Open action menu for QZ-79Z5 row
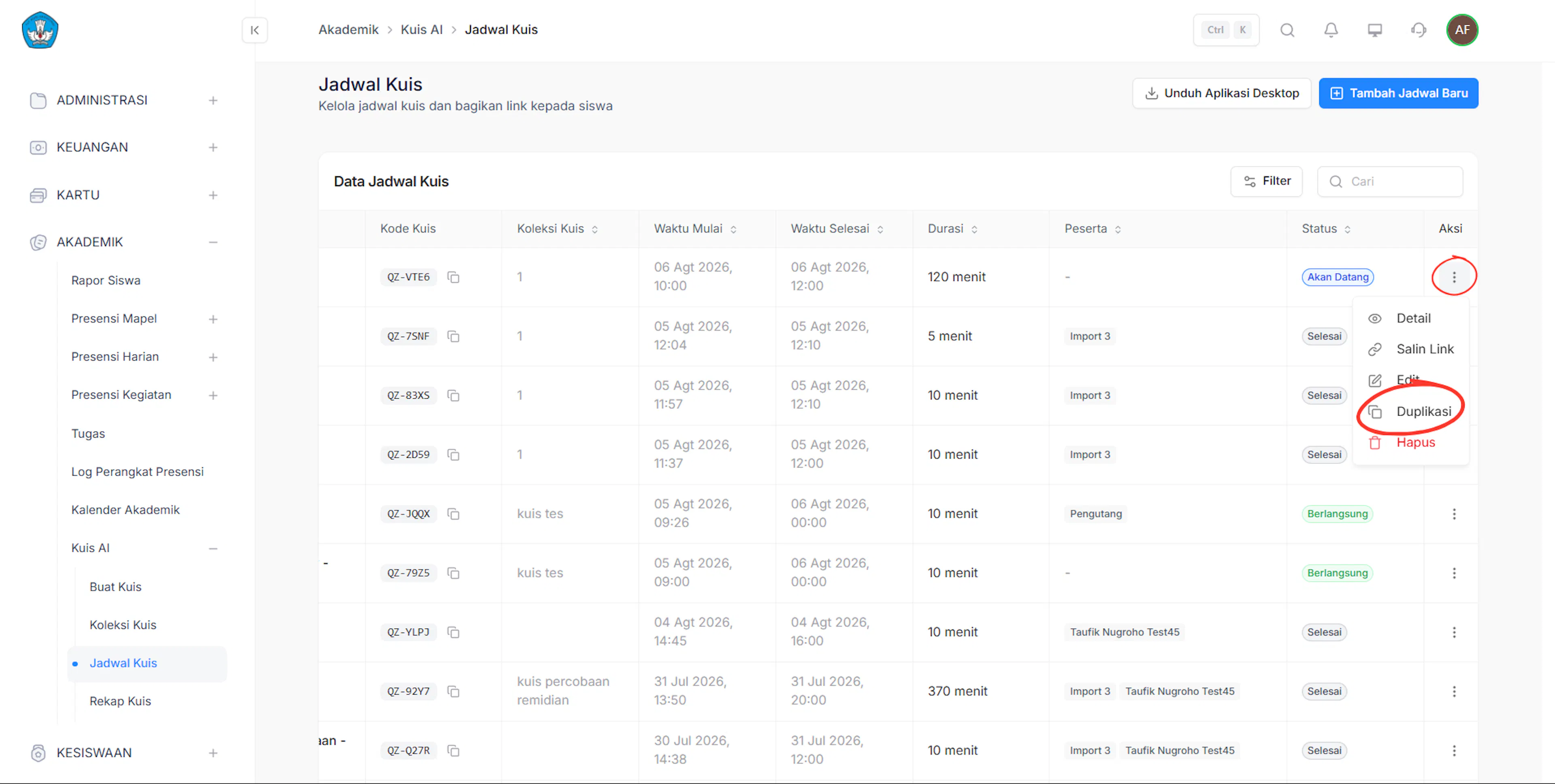This screenshot has height=784, width=1555. (1454, 573)
